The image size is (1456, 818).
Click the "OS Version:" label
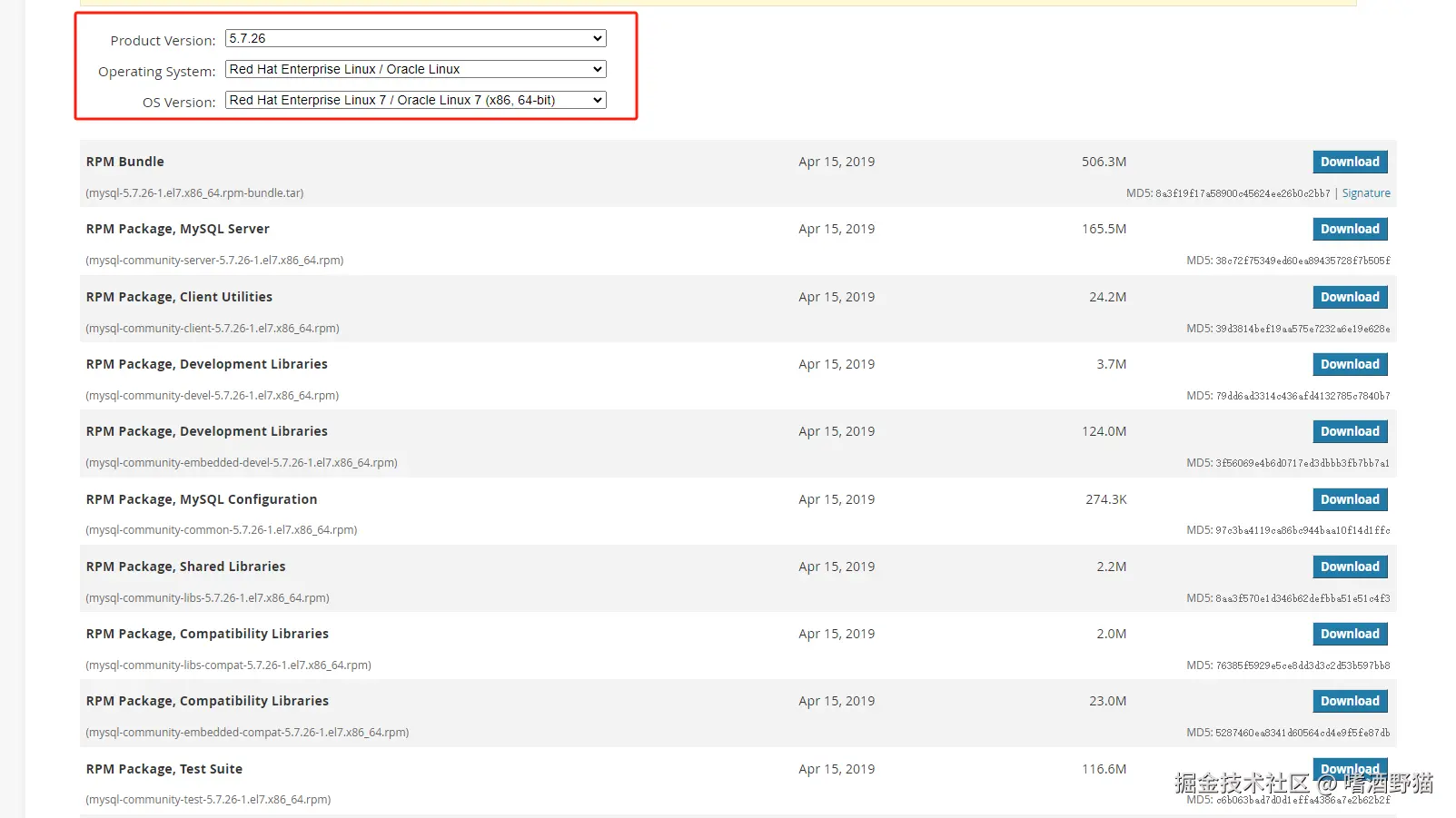tap(179, 103)
